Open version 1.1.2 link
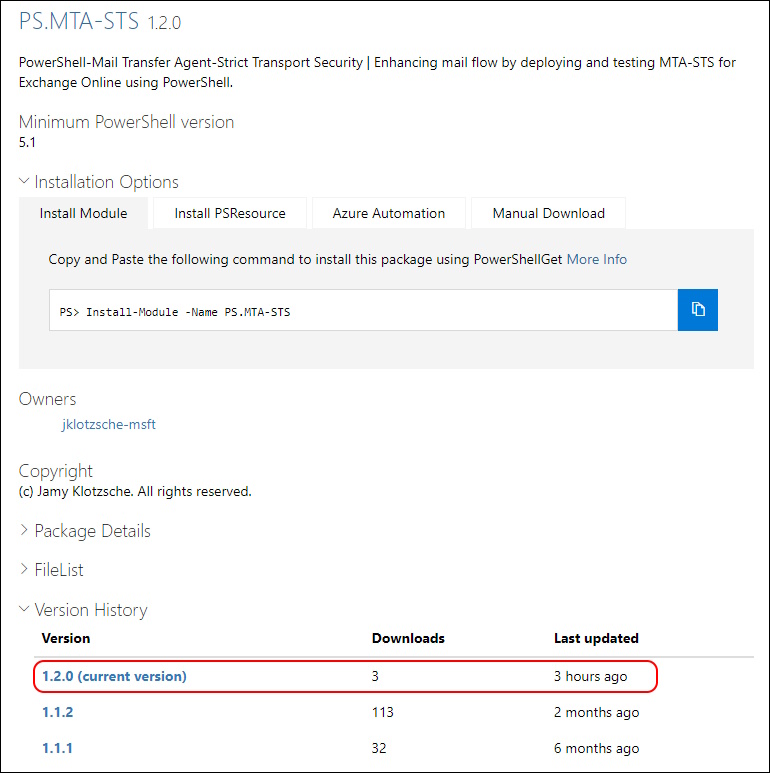 click(x=57, y=712)
